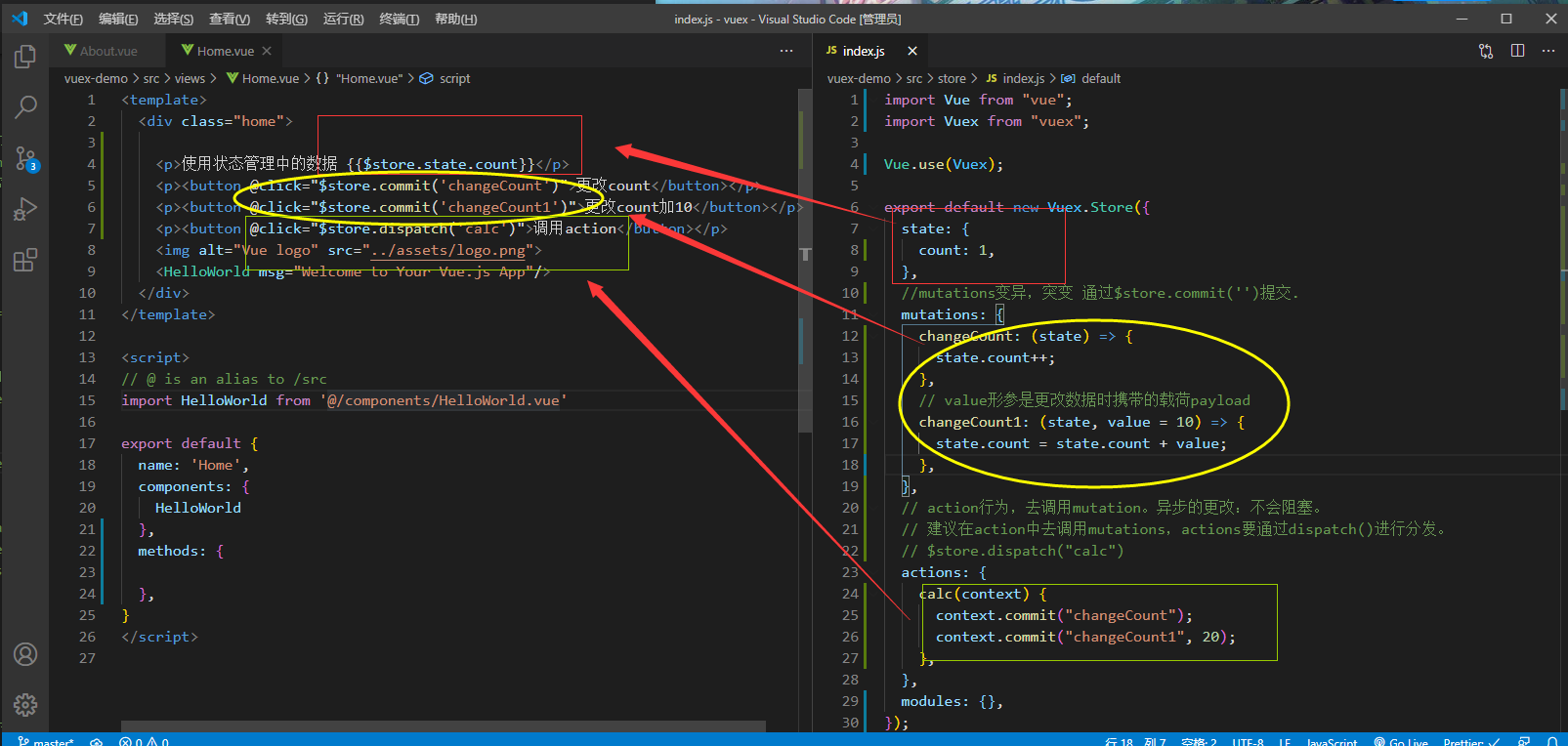Screen dimensions: 1568x746
Task: Change indentation via 空格: 2 status item
Action: point(1199,742)
